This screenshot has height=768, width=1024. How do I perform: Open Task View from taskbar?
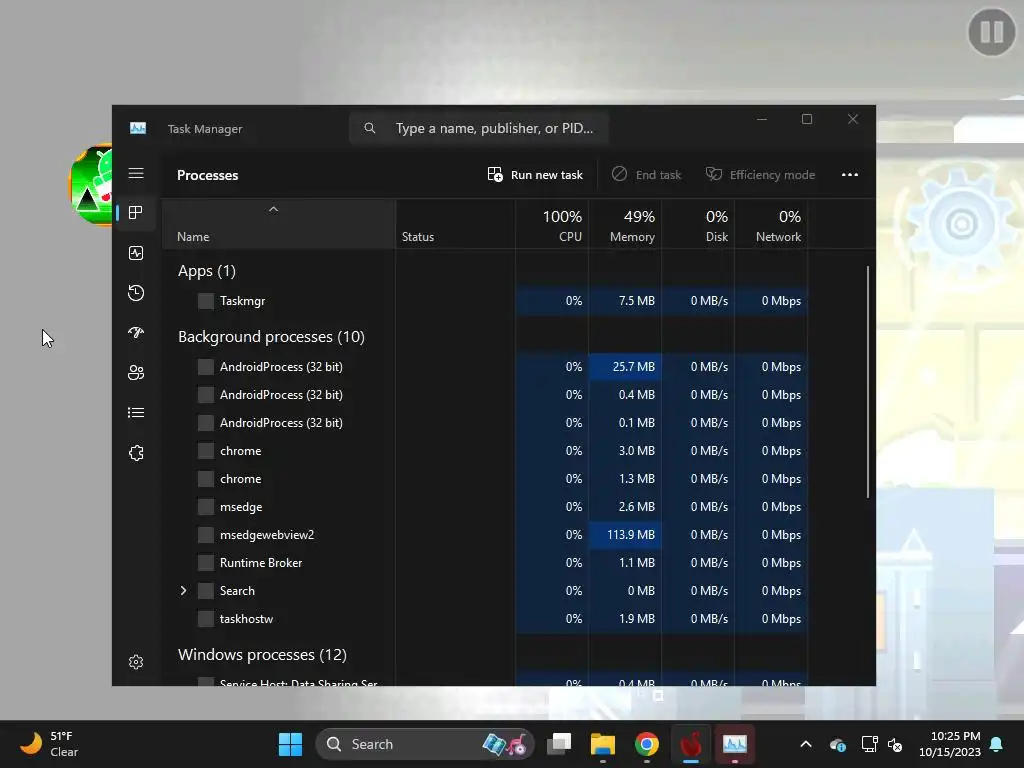559,744
